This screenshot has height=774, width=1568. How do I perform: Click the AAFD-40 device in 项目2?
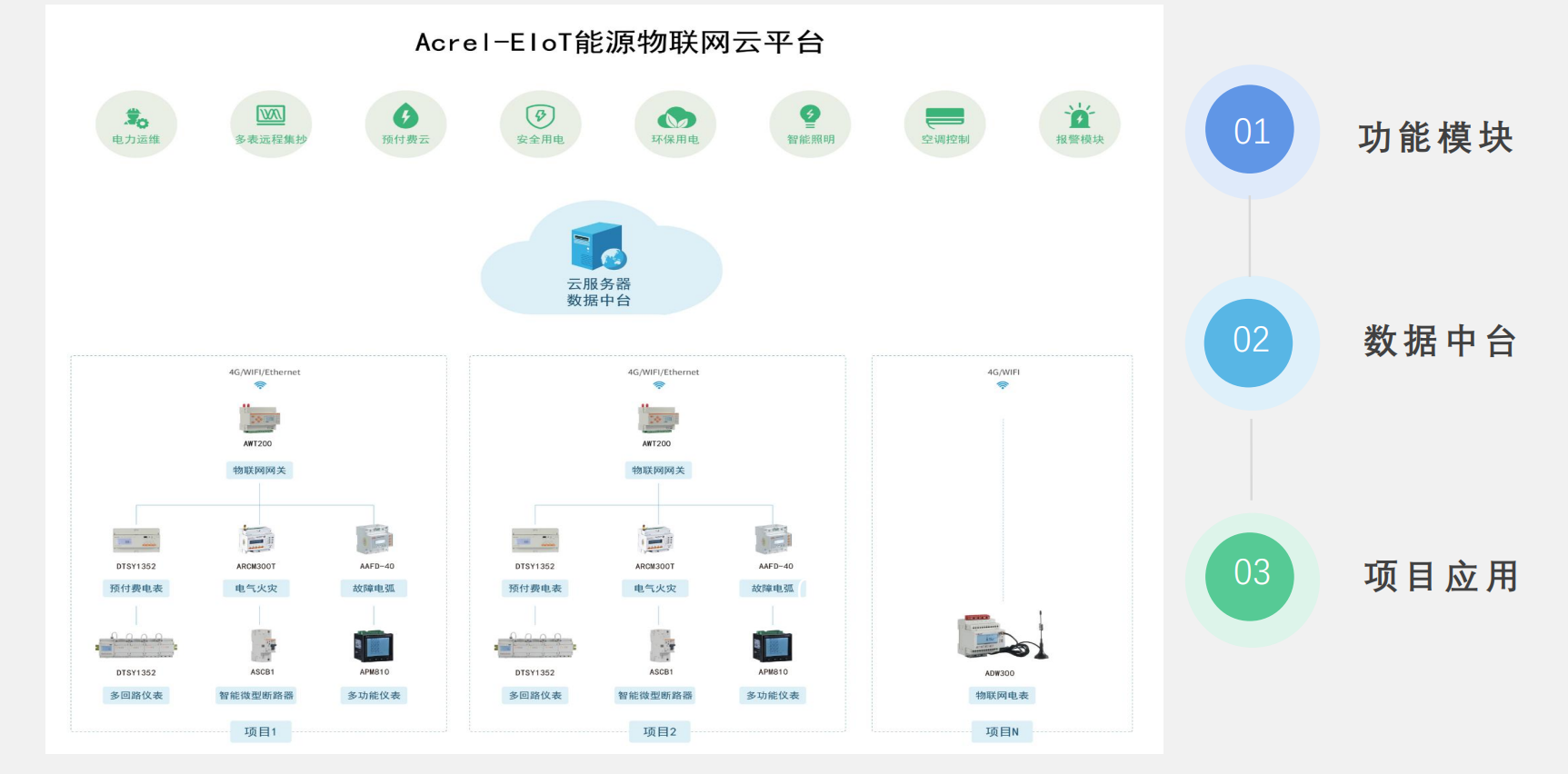coord(774,539)
